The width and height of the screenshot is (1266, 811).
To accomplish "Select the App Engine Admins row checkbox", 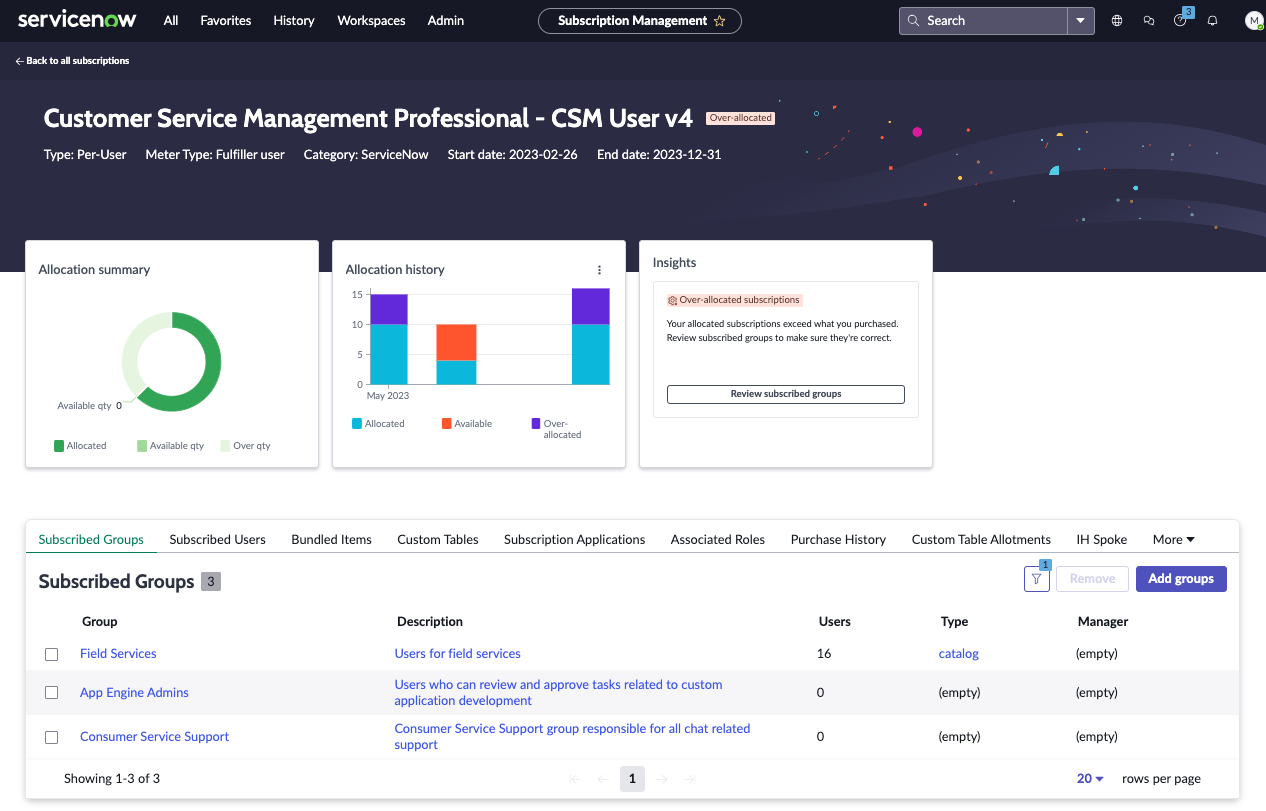I will (52, 692).
